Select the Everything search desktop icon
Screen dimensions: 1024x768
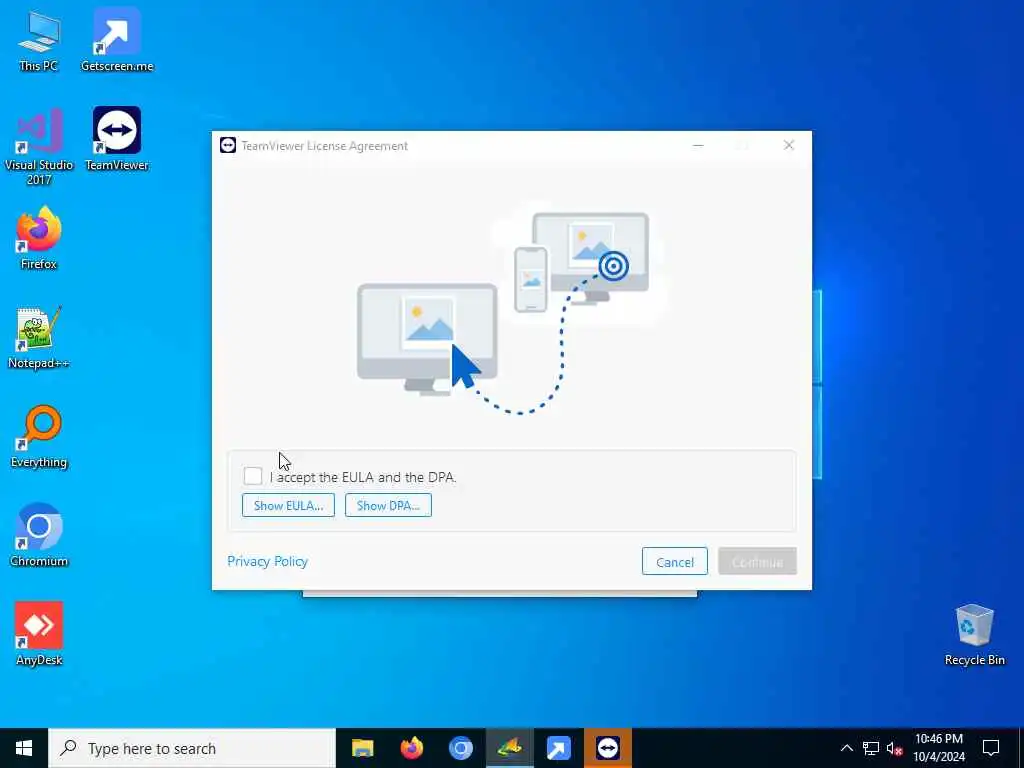tap(39, 437)
